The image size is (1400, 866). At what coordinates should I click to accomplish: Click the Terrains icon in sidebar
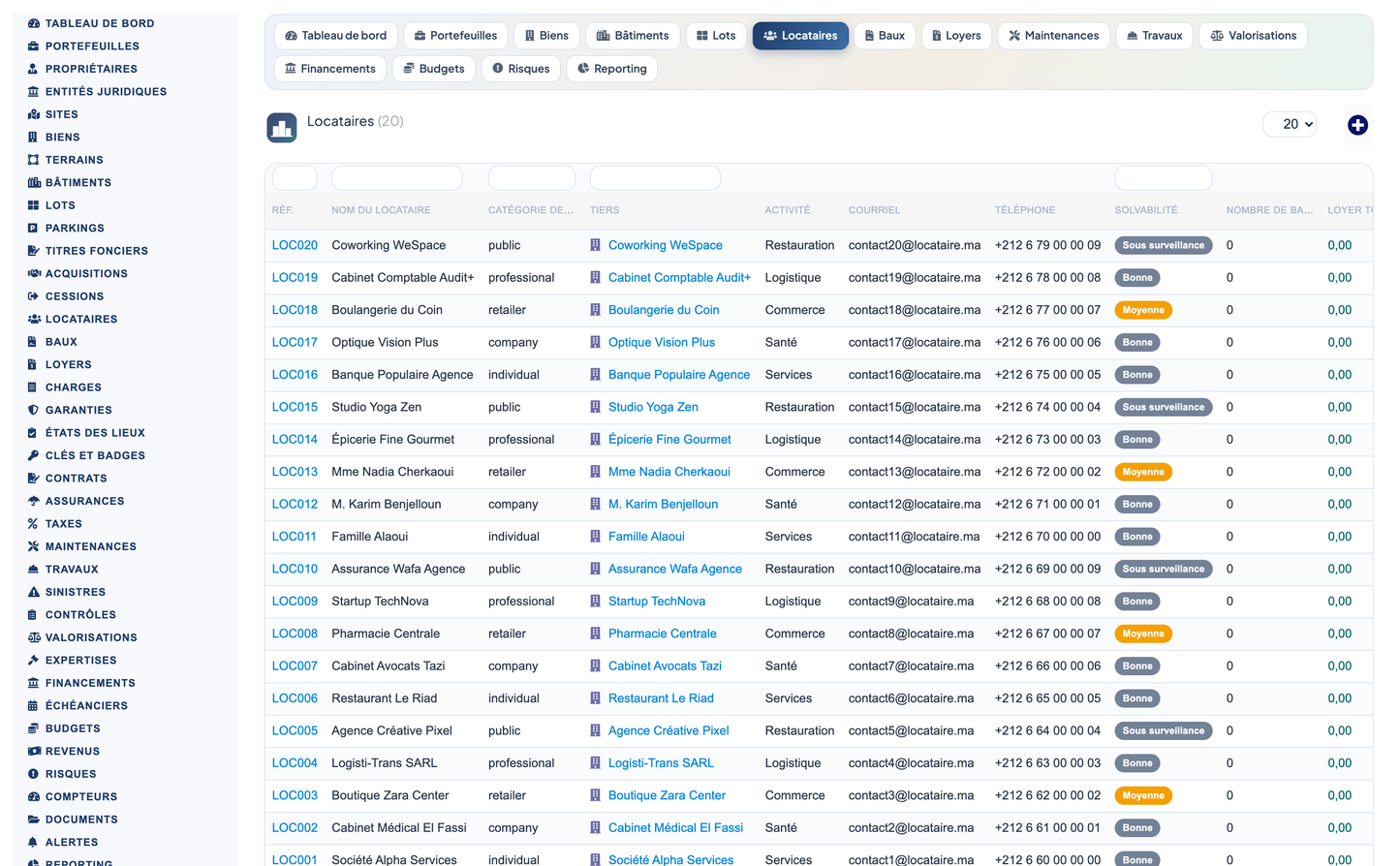[34, 160]
